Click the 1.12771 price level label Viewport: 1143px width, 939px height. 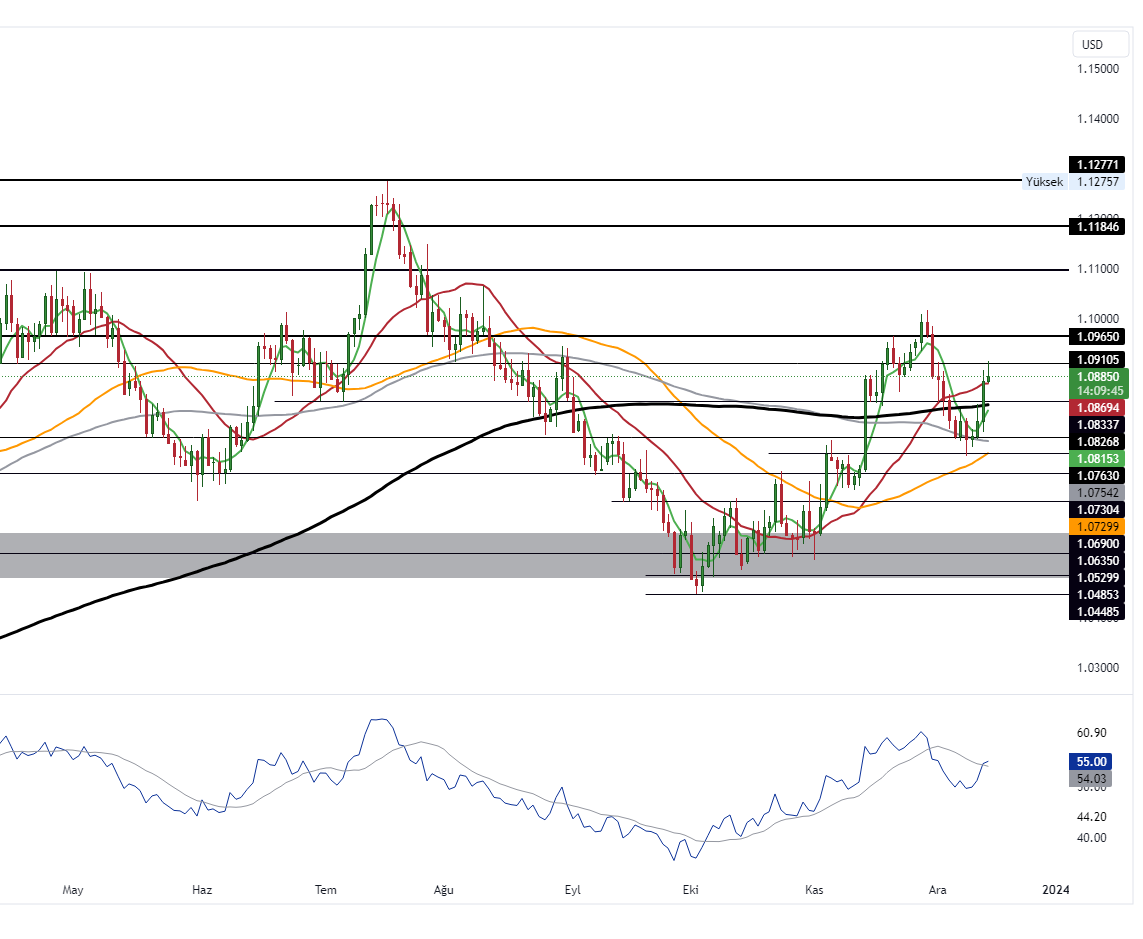tap(1097, 164)
